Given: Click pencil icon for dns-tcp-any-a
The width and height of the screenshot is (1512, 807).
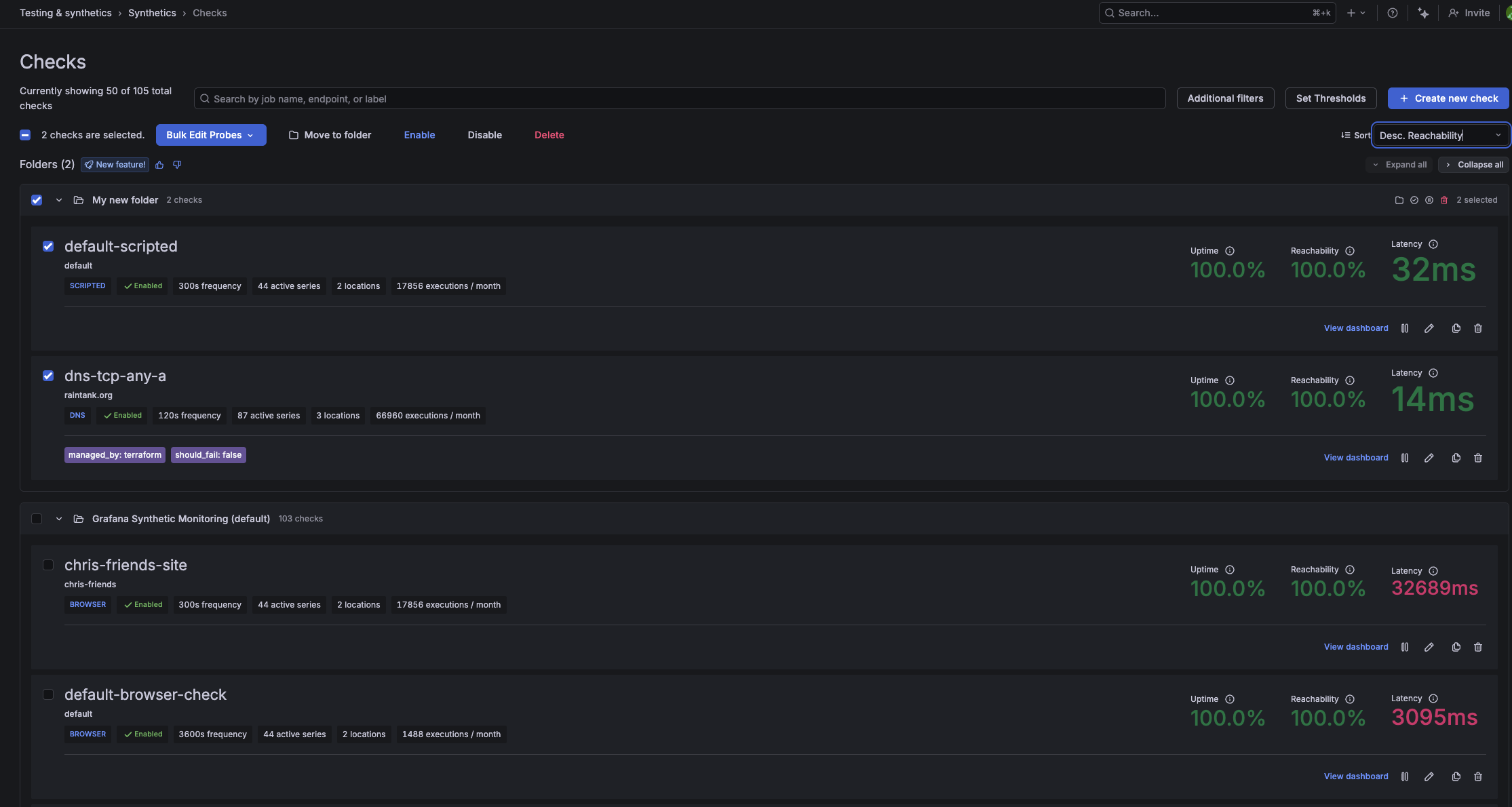Looking at the screenshot, I should (1429, 458).
